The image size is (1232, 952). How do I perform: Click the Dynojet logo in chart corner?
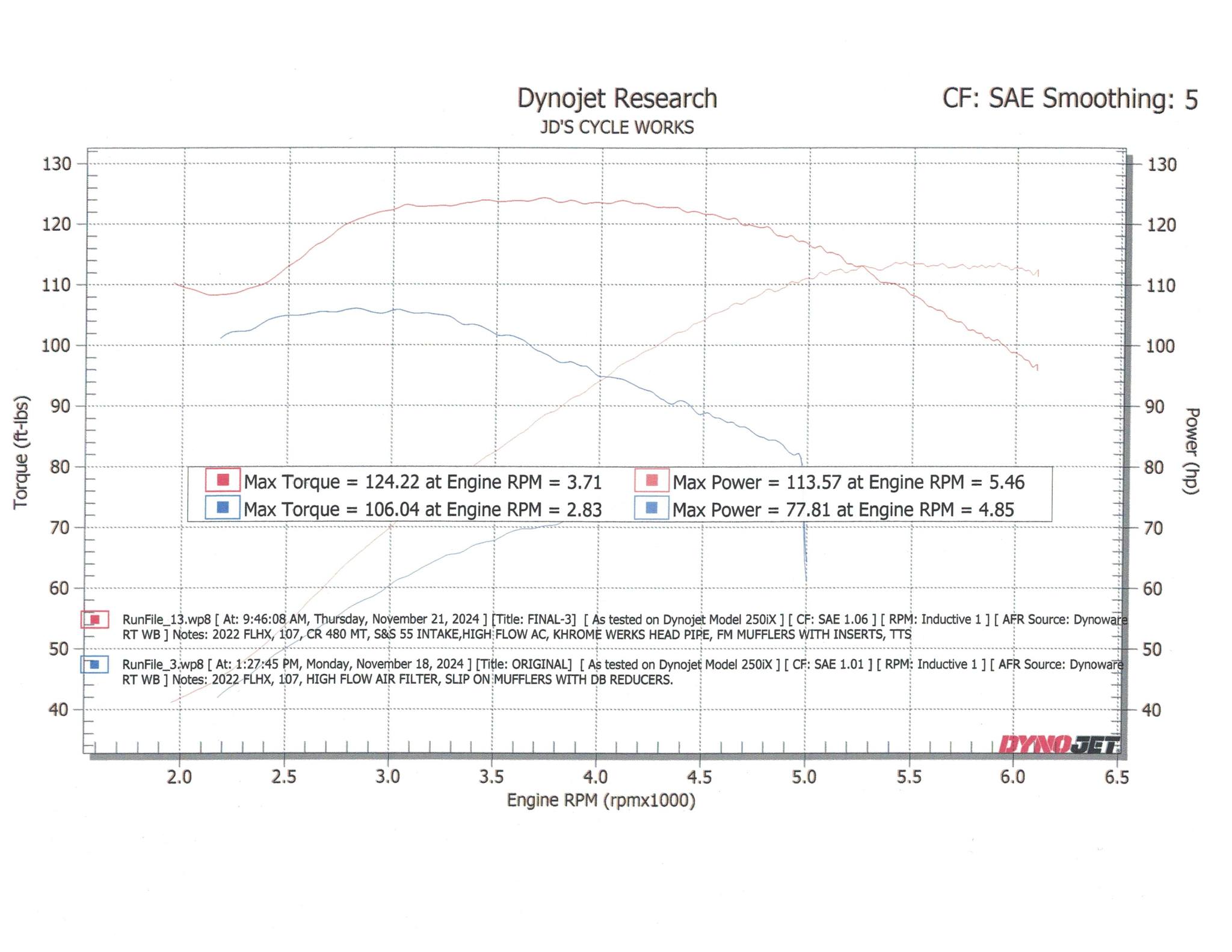click(x=1059, y=745)
